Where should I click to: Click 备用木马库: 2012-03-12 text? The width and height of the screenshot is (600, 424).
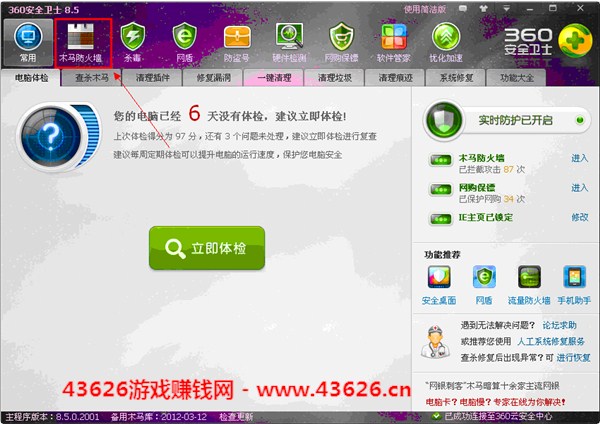[158, 417]
